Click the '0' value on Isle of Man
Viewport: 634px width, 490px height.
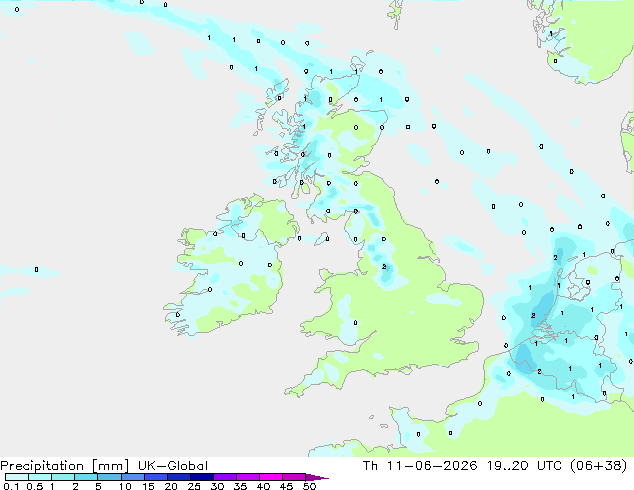(x=327, y=239)
